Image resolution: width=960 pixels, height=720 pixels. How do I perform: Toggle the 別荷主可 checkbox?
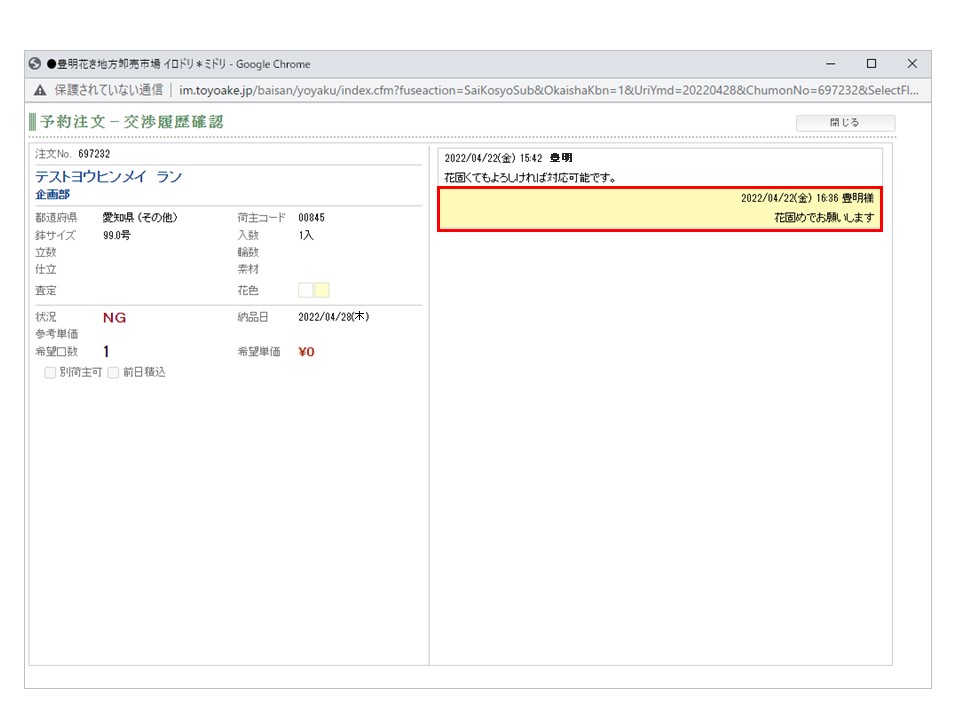50,372
